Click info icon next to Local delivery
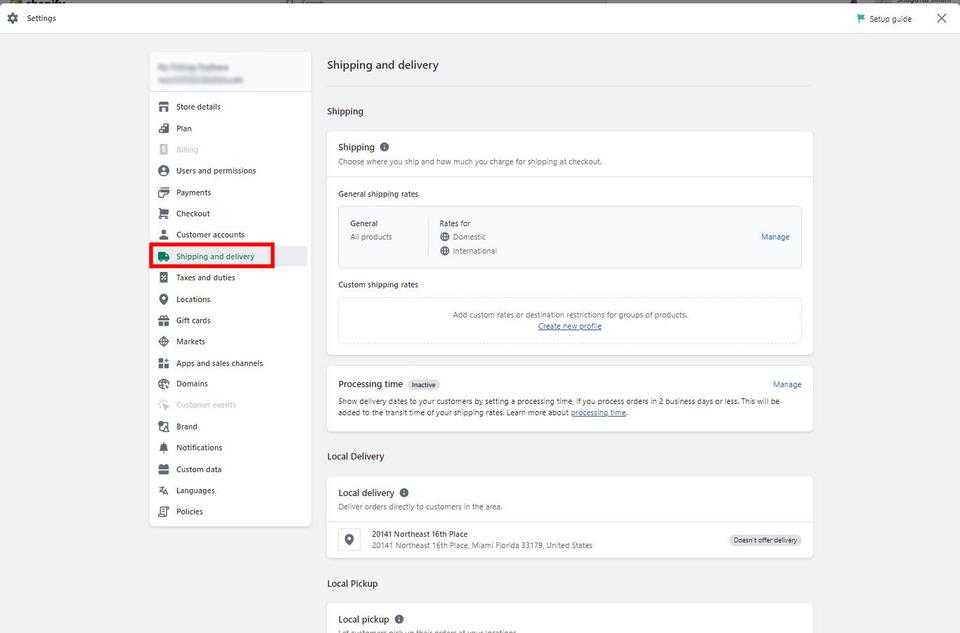960x633 pixels. (x=404, y=493)
